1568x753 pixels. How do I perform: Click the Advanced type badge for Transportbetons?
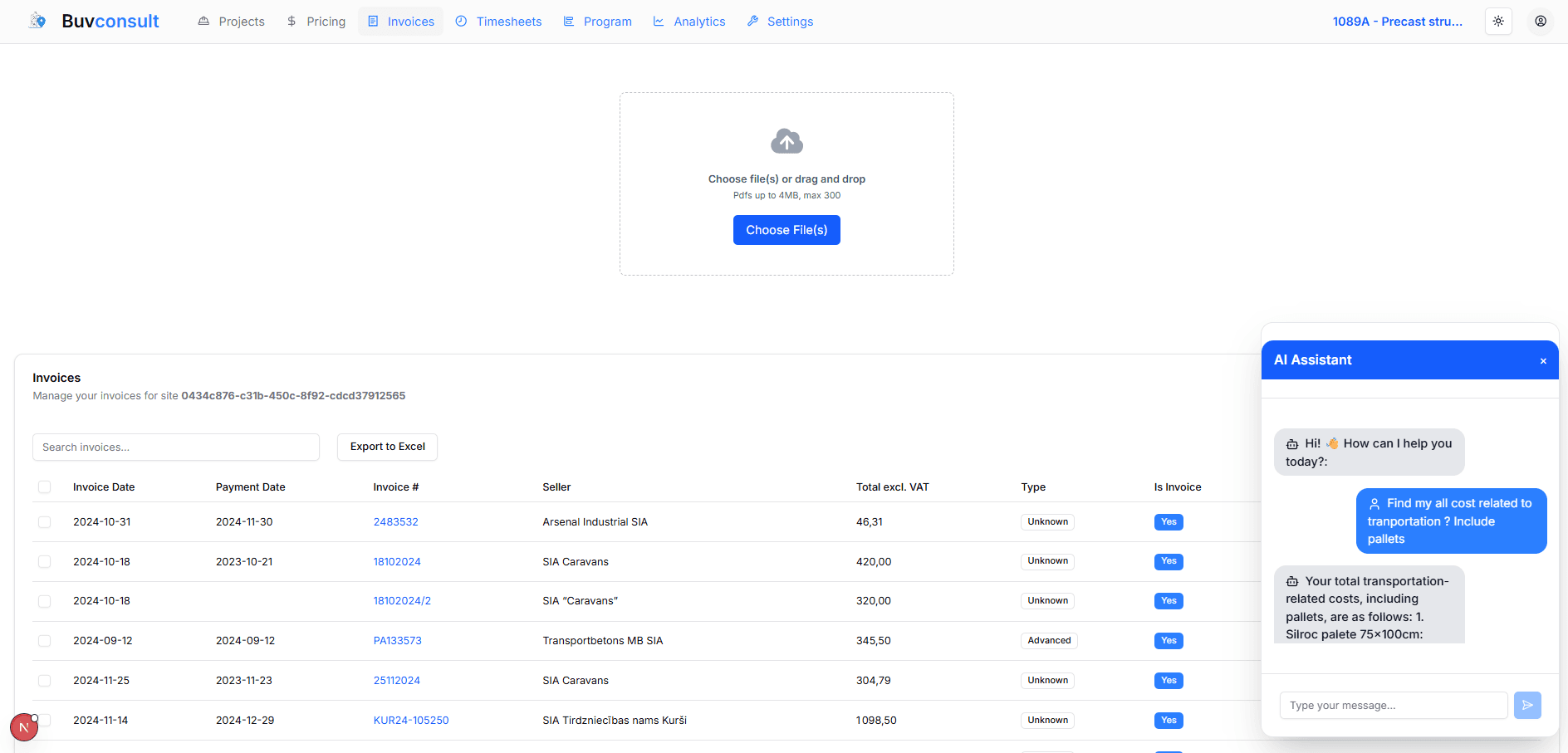pos(1049,641)
